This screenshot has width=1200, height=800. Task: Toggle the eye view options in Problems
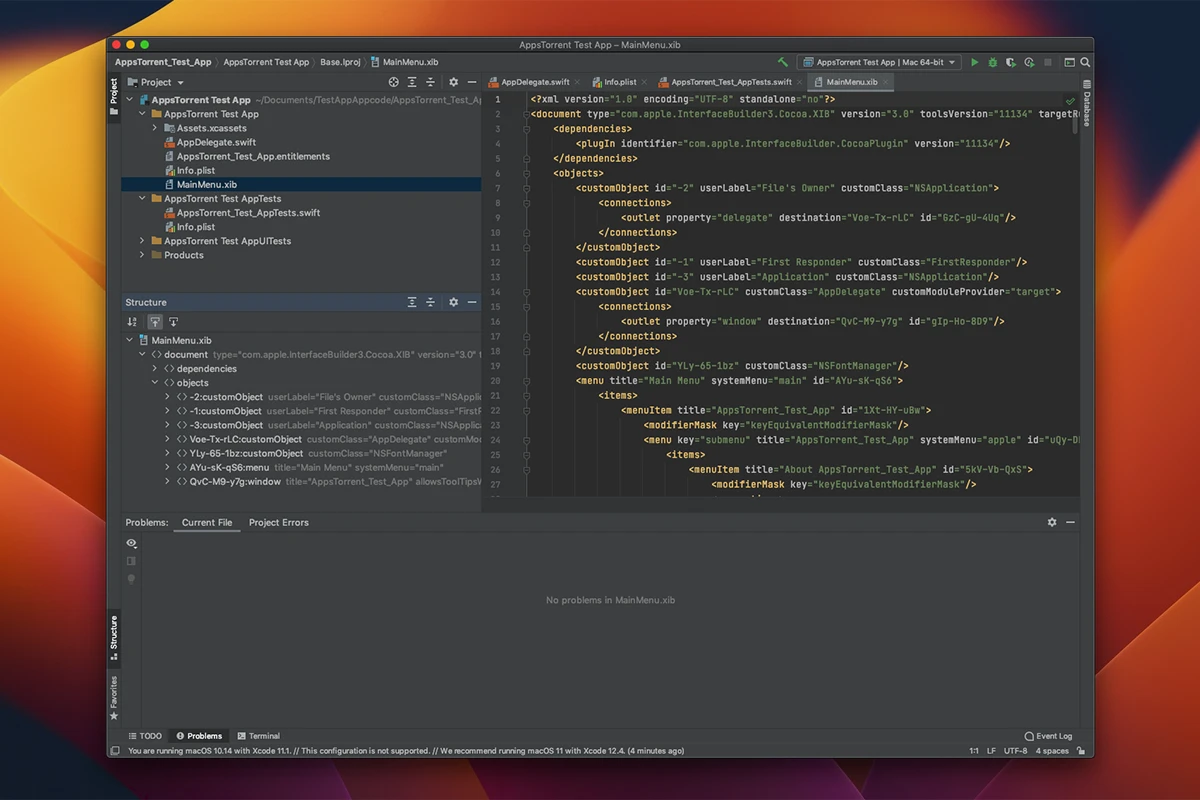tap(131, 543)
